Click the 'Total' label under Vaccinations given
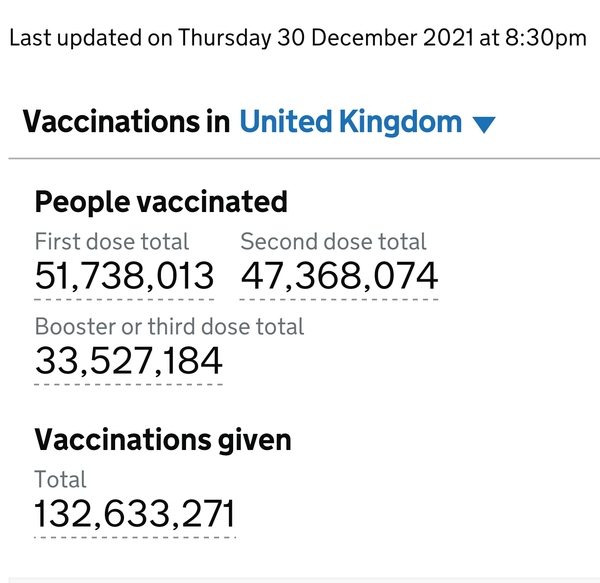 [x=60, y=480]
